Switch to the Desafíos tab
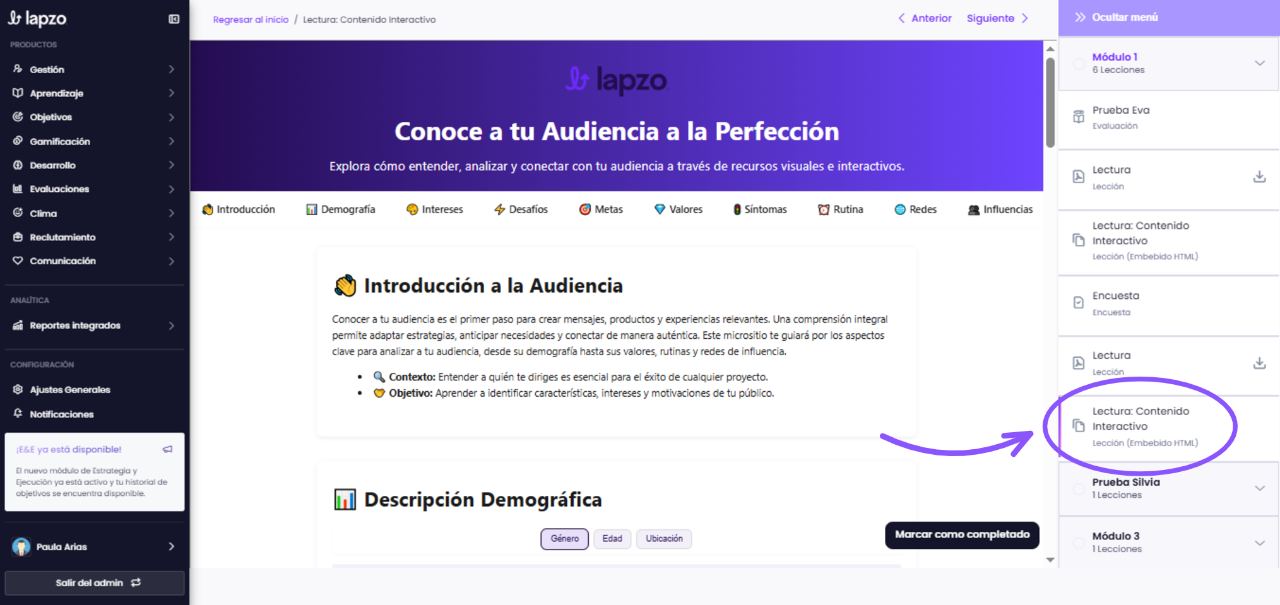Screen dimensions: 1280x605 coord(520,209)
